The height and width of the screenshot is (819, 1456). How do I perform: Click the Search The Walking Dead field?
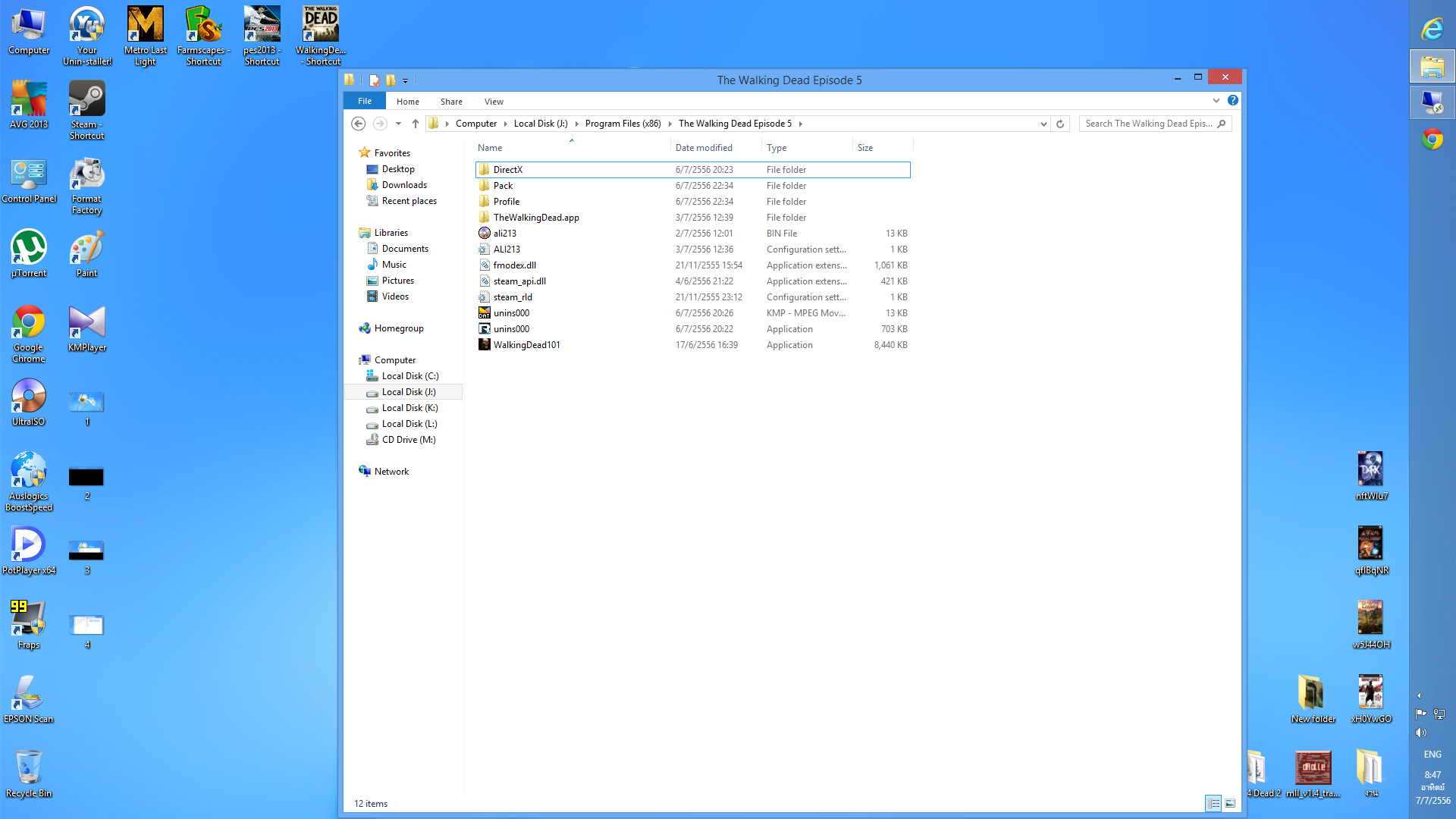[x=1148, y=124]
